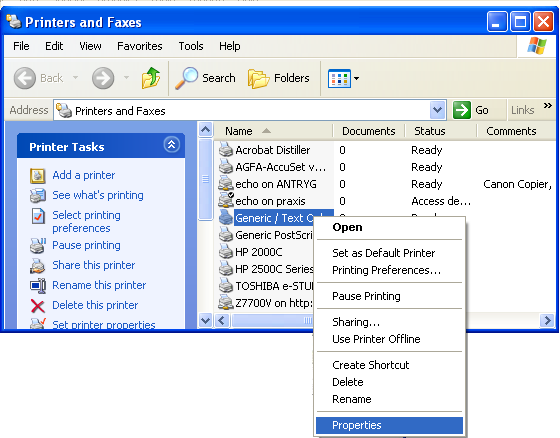Click the Pause printing link

pos(86,245)
